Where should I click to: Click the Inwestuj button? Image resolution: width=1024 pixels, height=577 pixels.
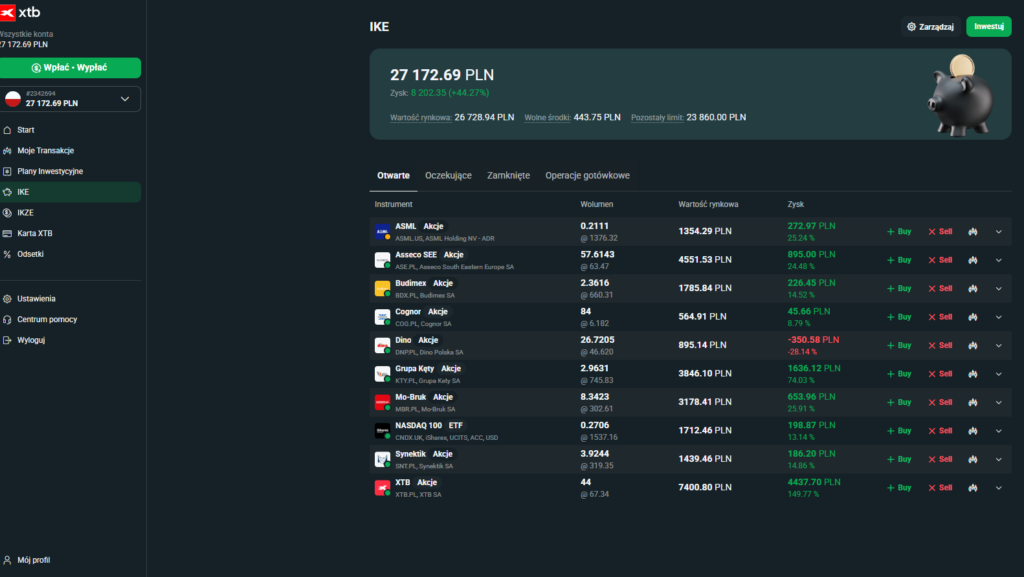point(989,27)
